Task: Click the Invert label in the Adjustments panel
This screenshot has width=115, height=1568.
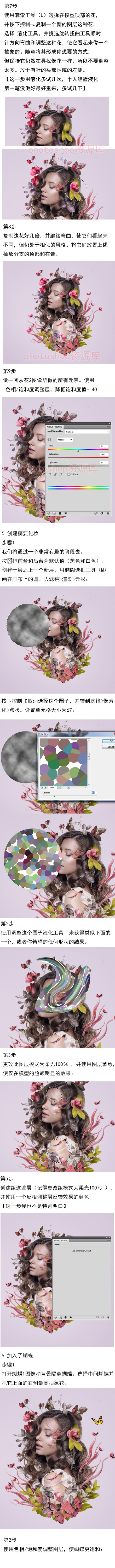Action: 57,1245
